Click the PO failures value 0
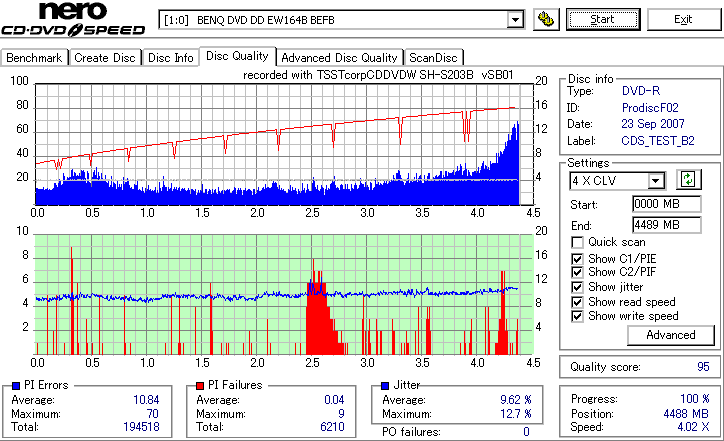The width and height of the screenshot is (724, 441). click(526, 432)
